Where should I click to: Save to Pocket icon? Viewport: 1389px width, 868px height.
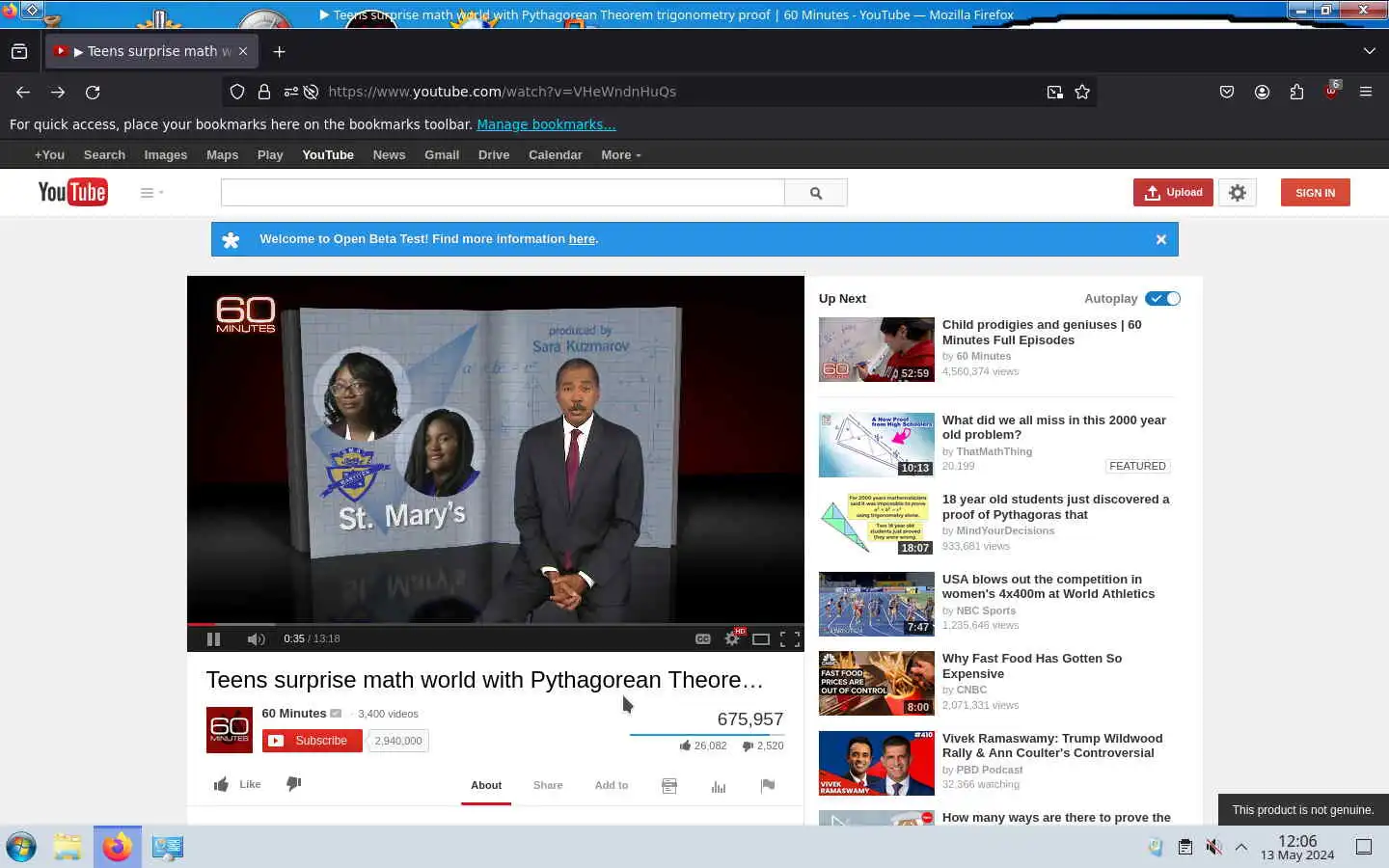[1227, 92]
